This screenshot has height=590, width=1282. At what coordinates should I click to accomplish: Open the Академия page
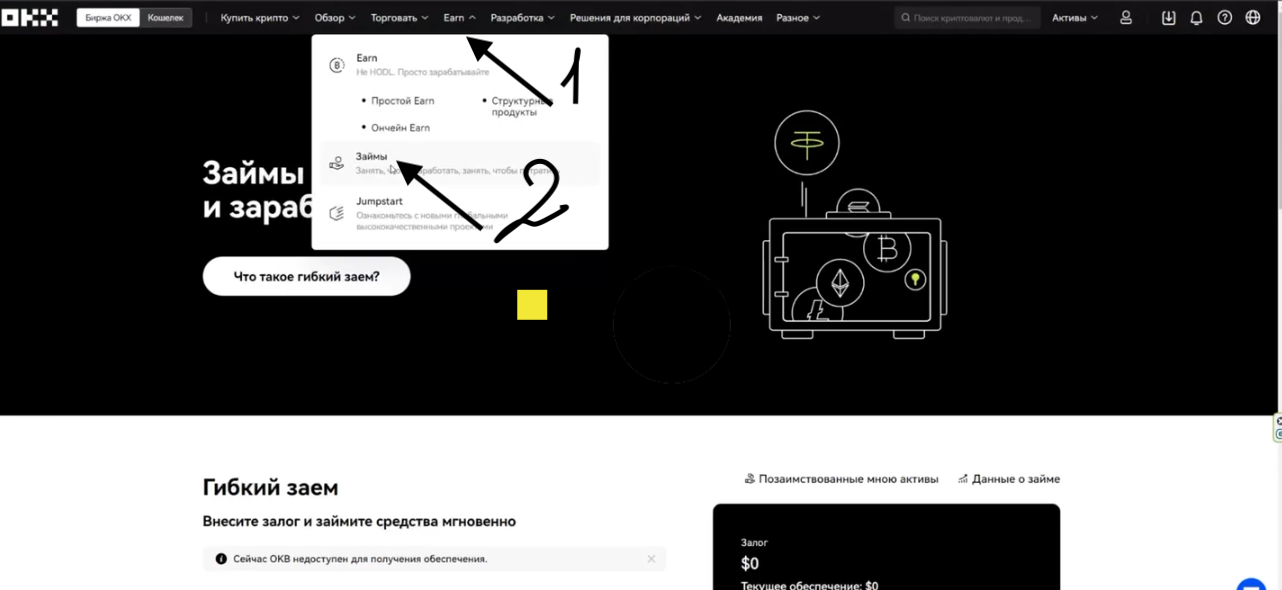(x=739, y=18)
